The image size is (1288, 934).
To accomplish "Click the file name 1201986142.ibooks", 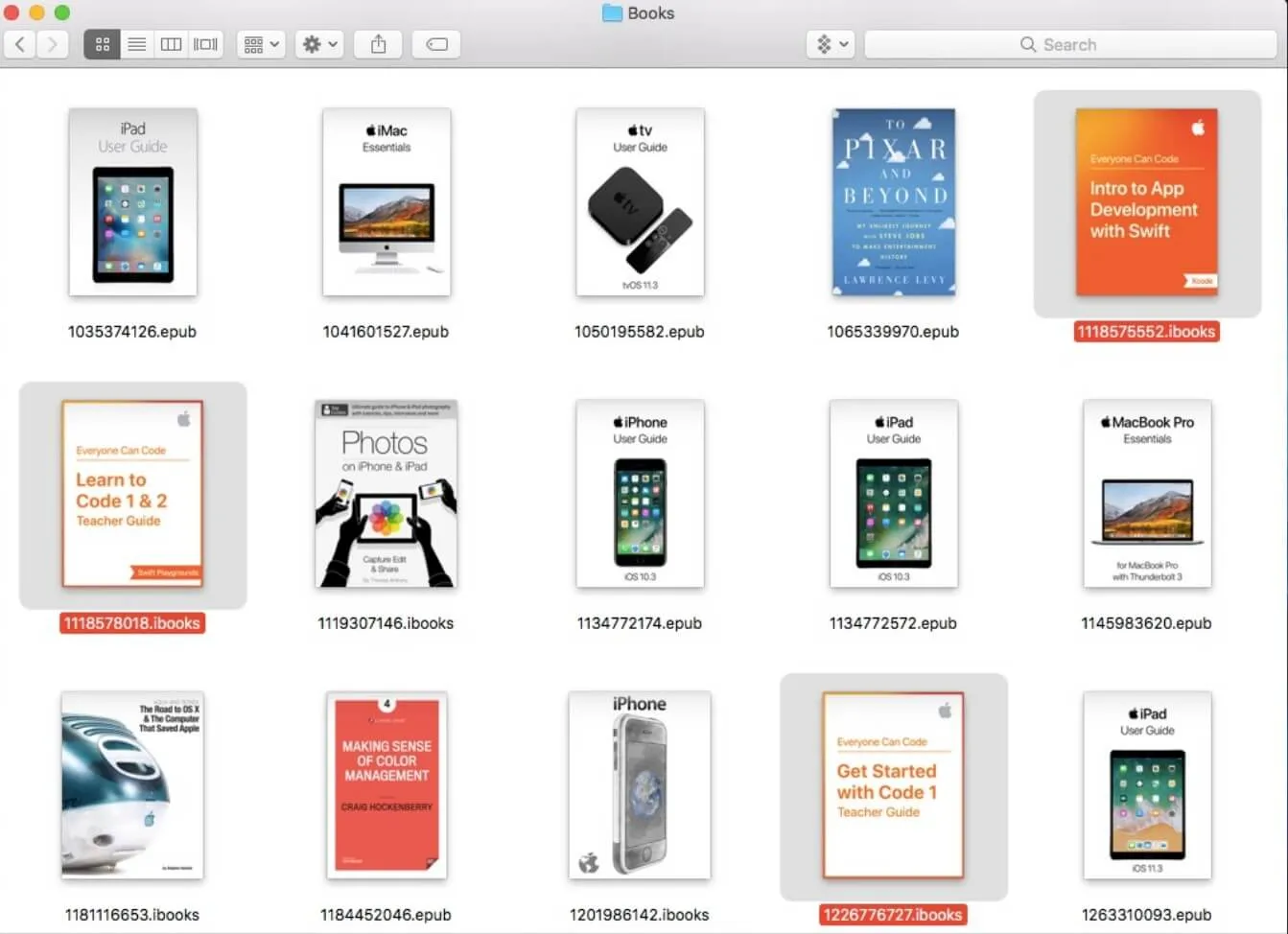I will [640, 915].
